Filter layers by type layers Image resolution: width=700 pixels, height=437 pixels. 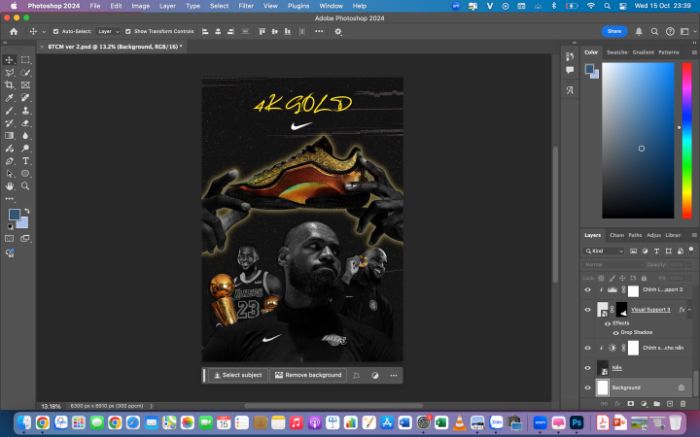point(656,251)
